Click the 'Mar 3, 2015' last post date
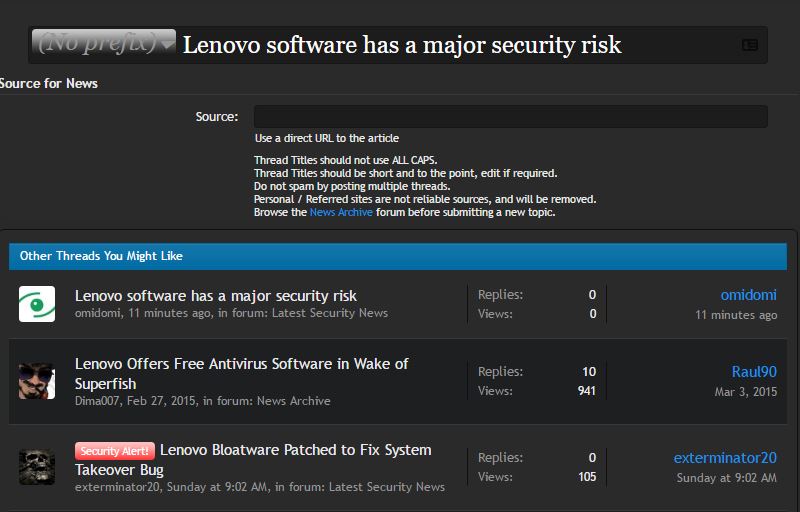This screenshot has height=512, width=800. [745, 392]
